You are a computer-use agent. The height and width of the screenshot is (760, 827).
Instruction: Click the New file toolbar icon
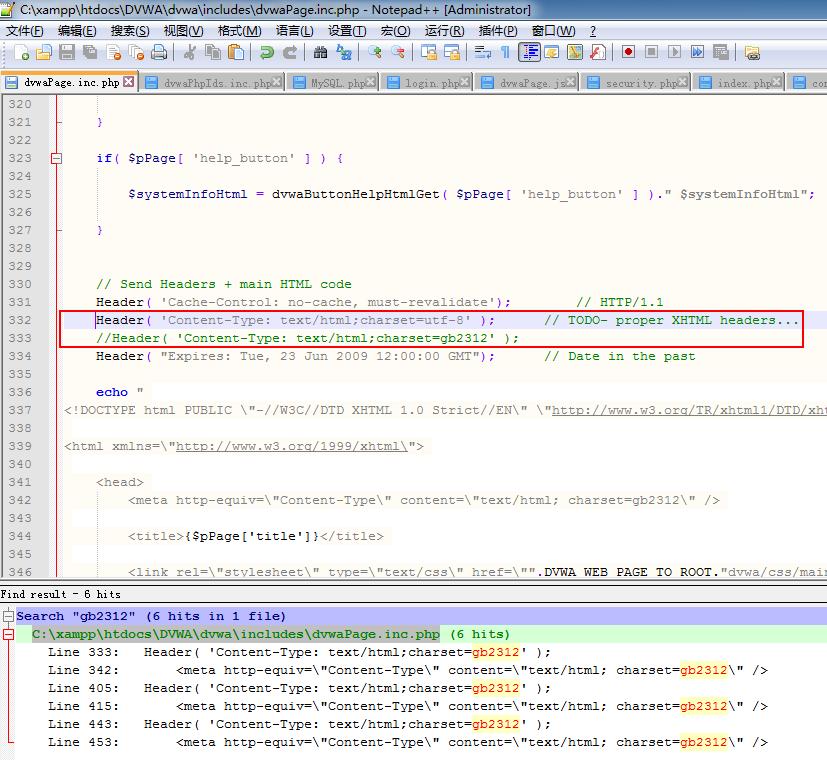(x=19, y=52)
